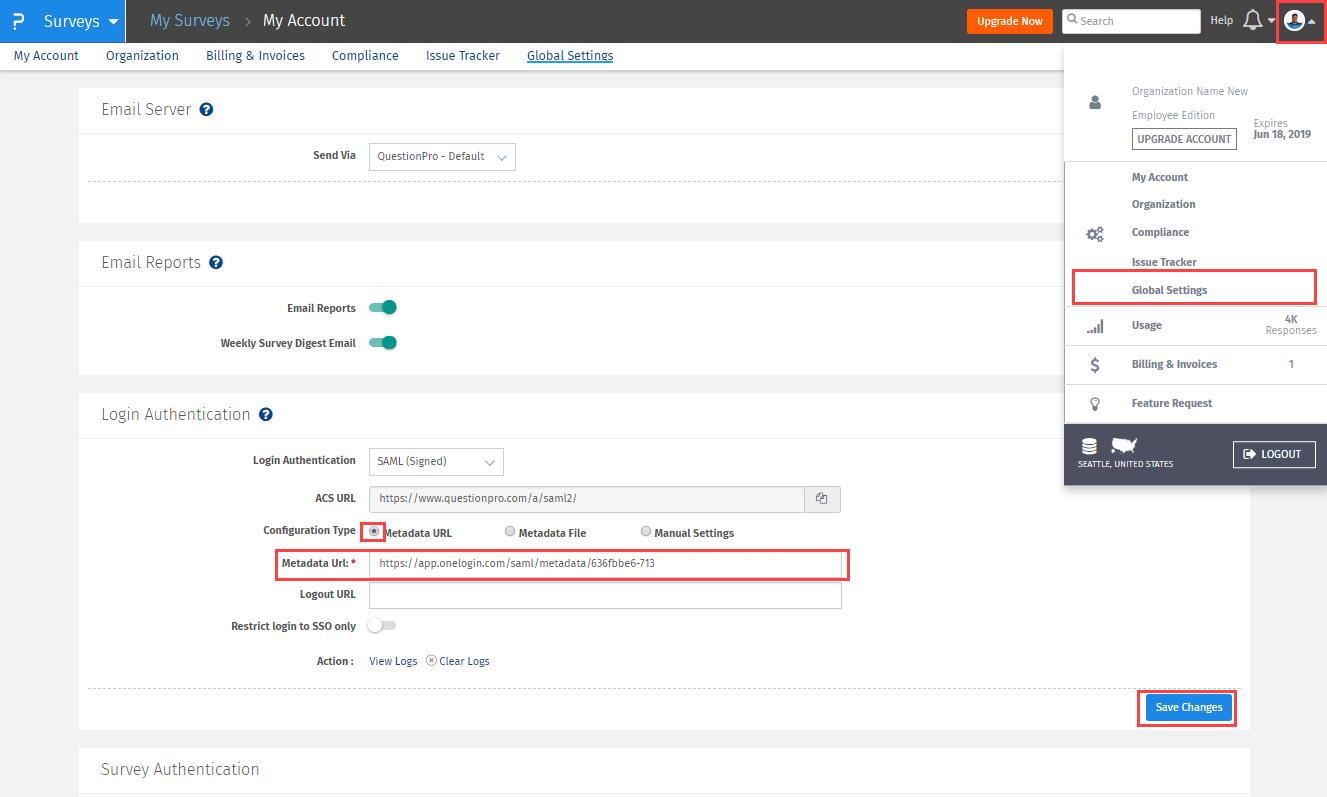The height and width of the screenshot is (797, 1327).
Task: Disable the Weekly Survey Digest Email toggle
Action: click(x=383, y=343)
